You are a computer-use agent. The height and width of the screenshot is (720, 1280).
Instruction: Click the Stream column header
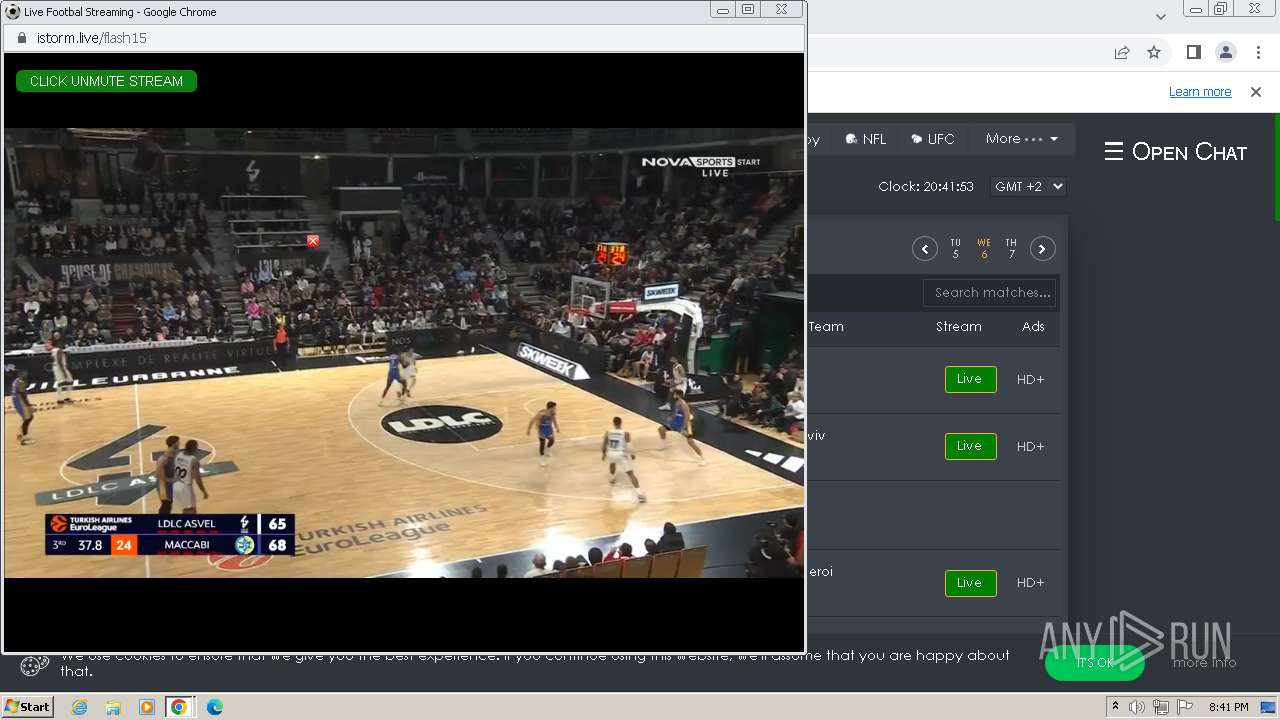point(959,327)
